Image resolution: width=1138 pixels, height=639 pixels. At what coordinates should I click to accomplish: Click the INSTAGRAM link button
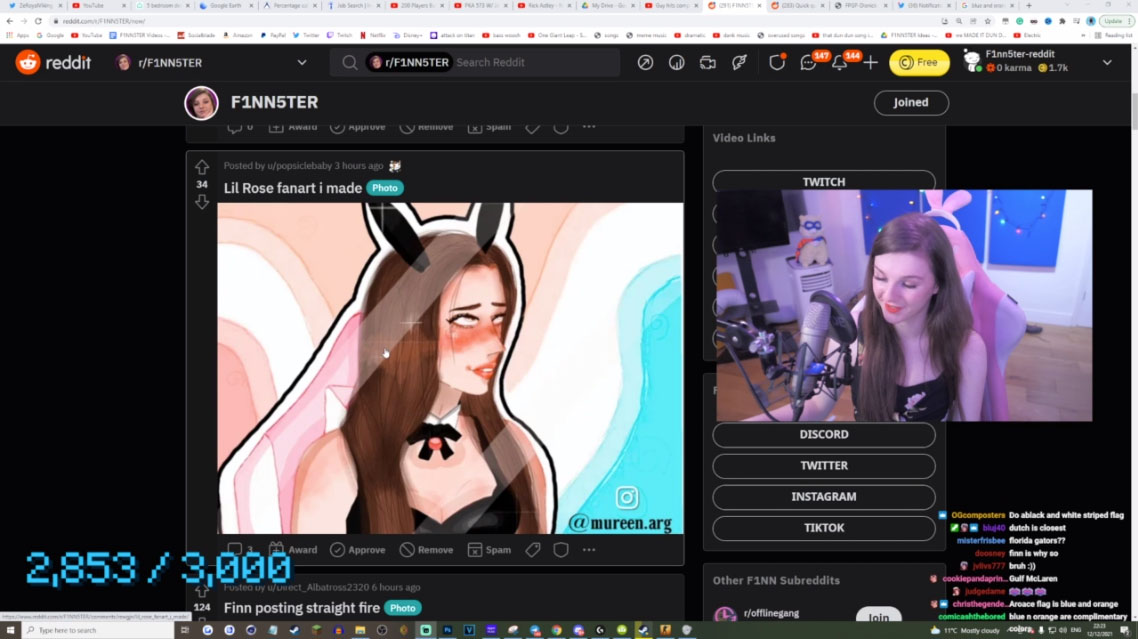[824, 497]
